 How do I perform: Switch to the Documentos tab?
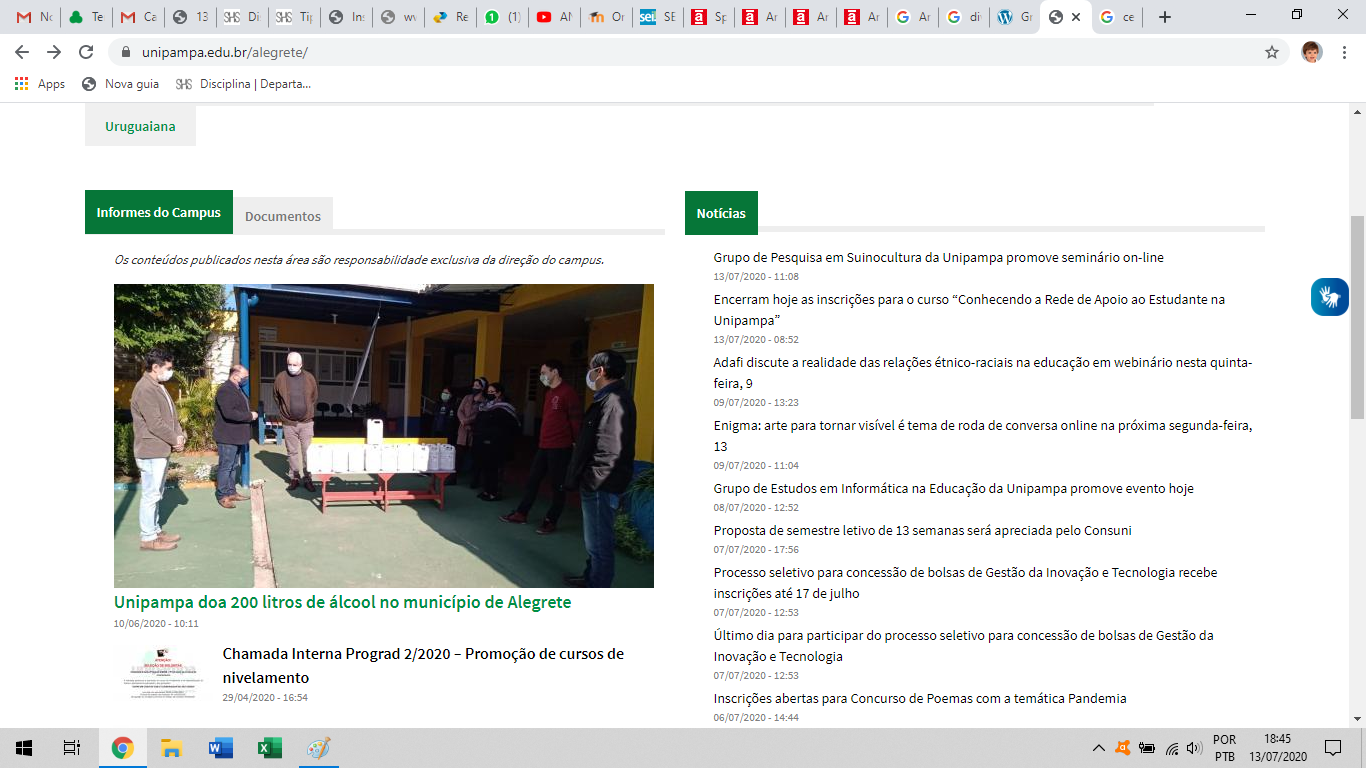tap(283, 216)
